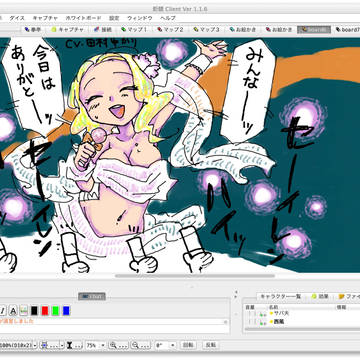
Task: Click the green speaker icon for 西風
Action: (x=262, y=322)
